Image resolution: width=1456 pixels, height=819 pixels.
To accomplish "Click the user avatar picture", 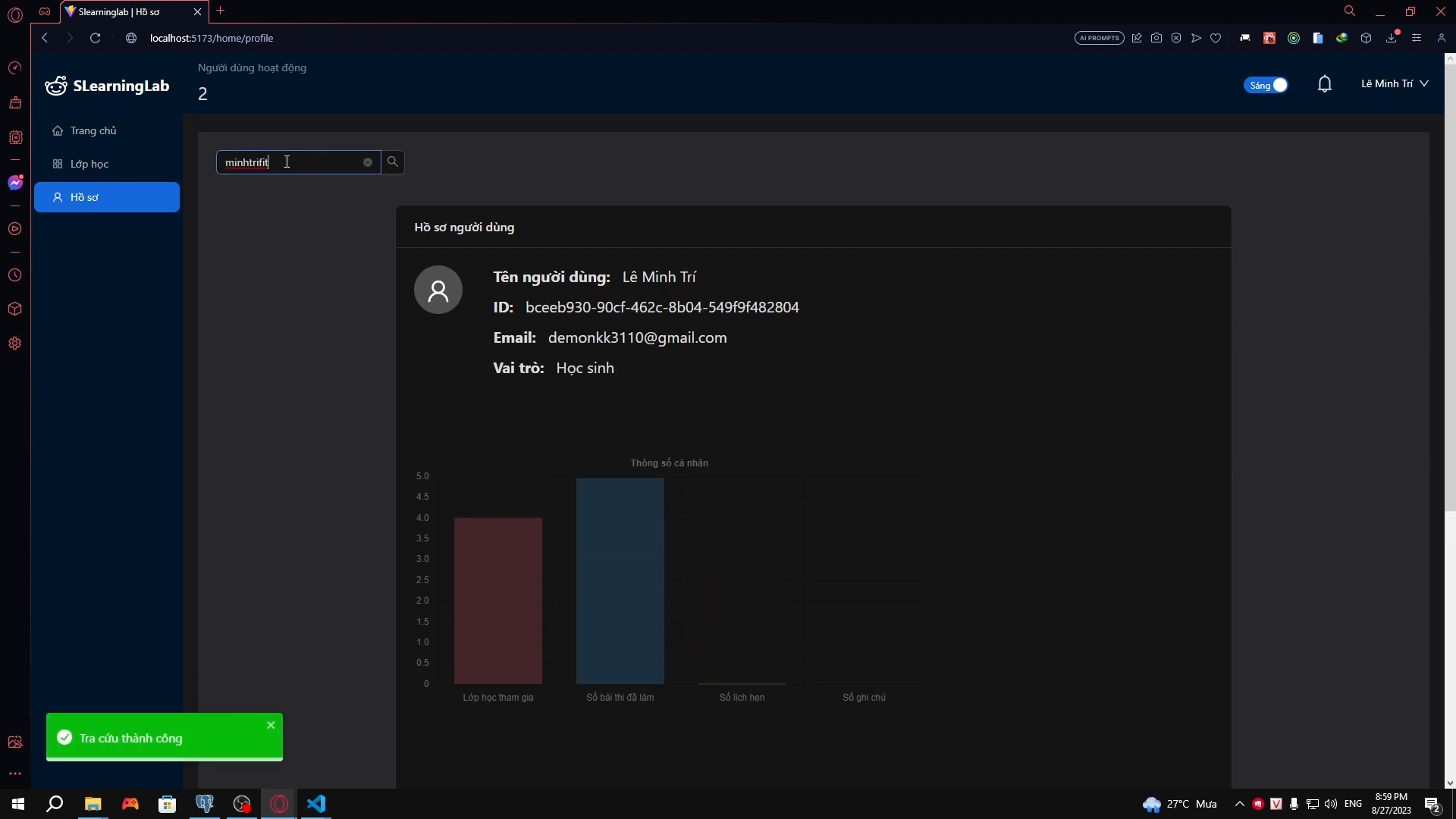I will [438, 290].
